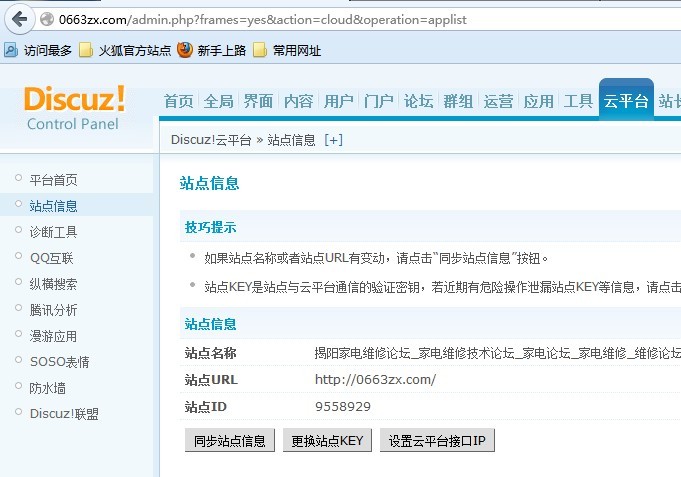Go to 平台首页 in sidebar

click(x=53, y=180)
